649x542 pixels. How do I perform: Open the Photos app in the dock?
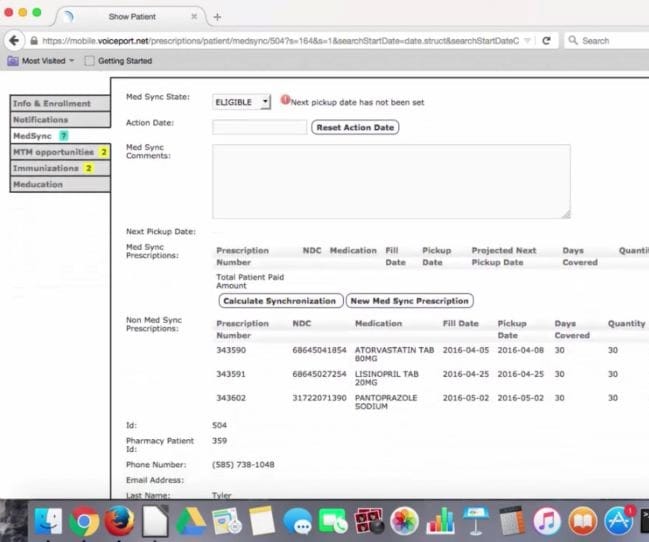click(x=404, y=521)
